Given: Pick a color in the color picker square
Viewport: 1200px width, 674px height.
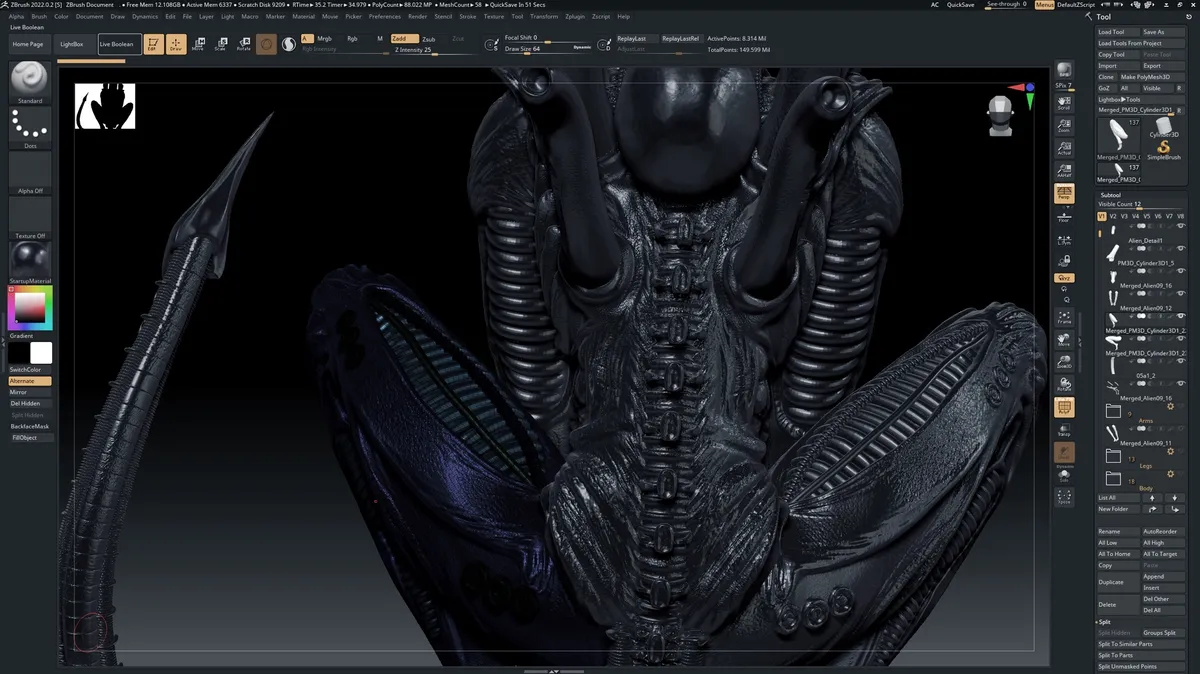Looking at the screenshot, I should pos(30,307).
